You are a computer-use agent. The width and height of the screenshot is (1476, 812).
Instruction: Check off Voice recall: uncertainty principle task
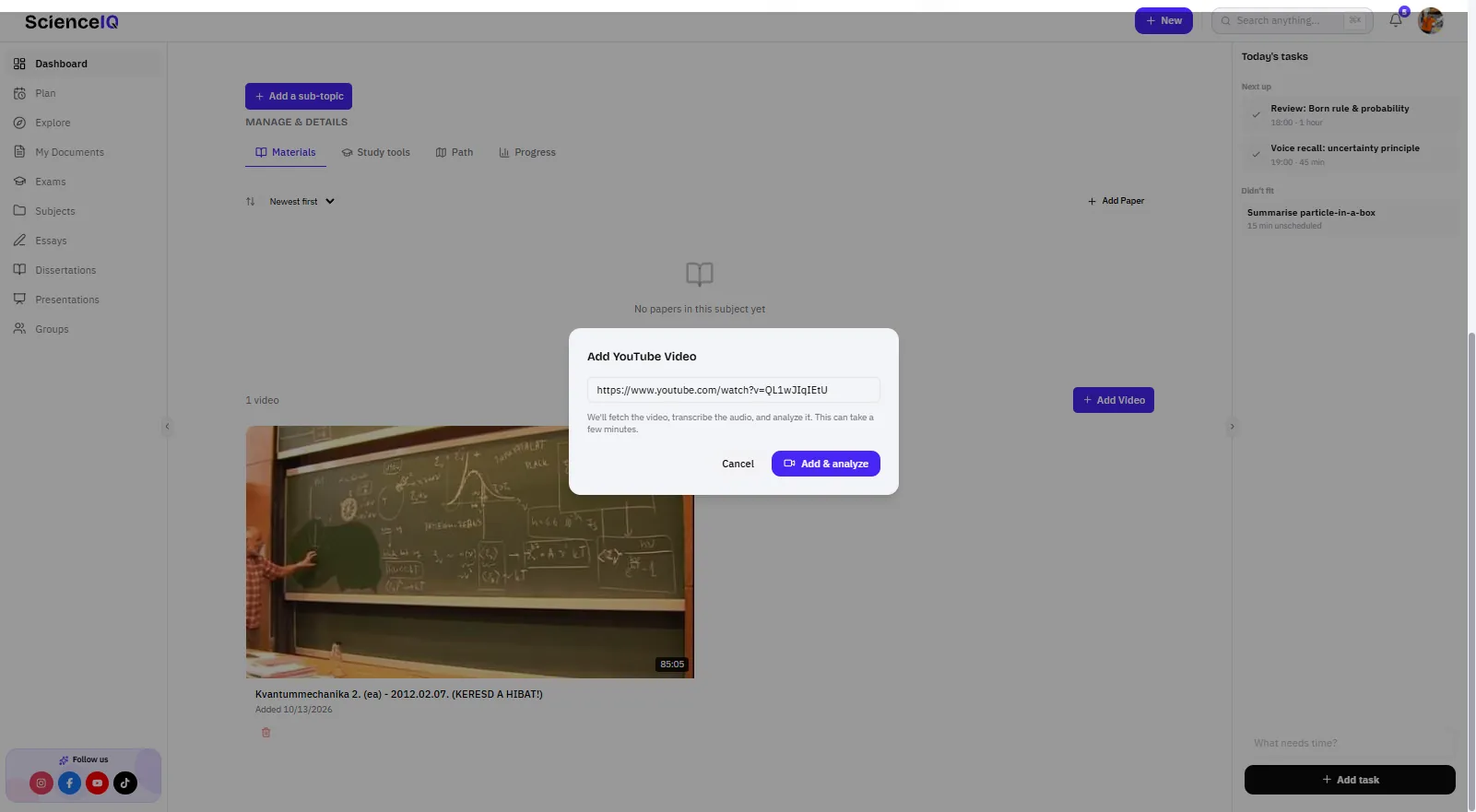pyautogui.click(x=1256, y=155)
